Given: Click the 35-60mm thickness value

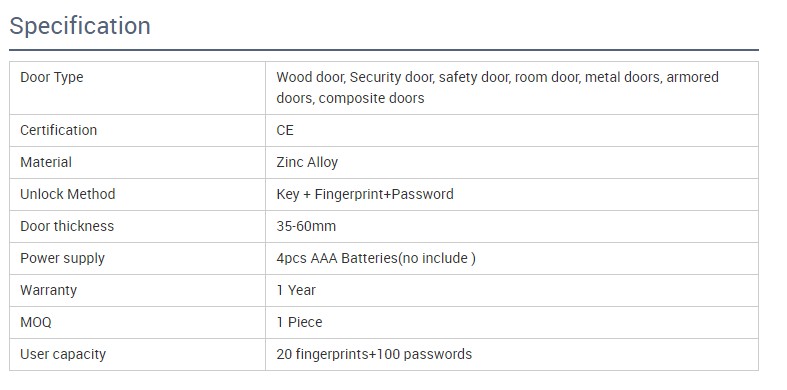Looking at the screenshot, I should pos(306,226).
